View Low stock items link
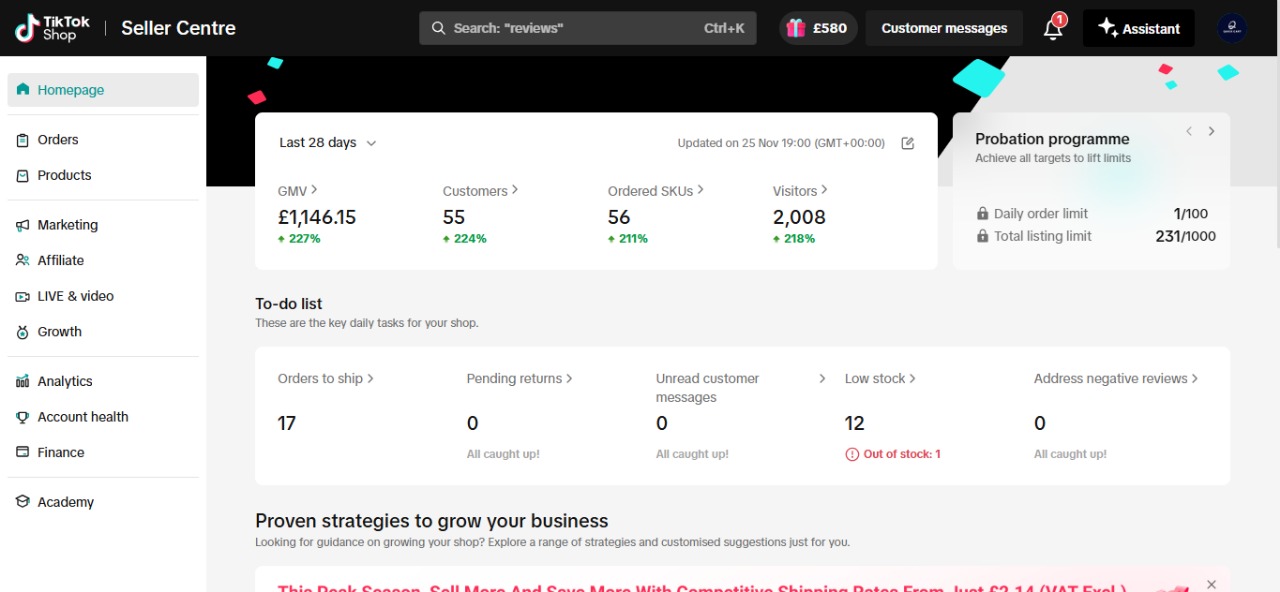 tap(880, 378)
